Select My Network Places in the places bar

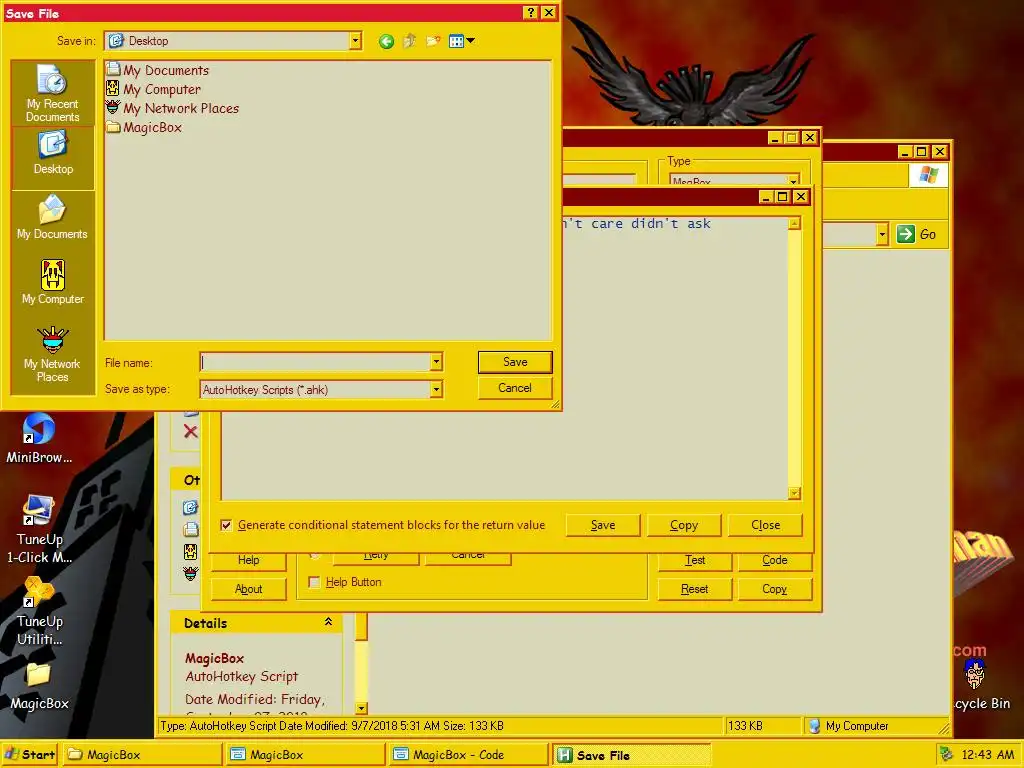52,354
